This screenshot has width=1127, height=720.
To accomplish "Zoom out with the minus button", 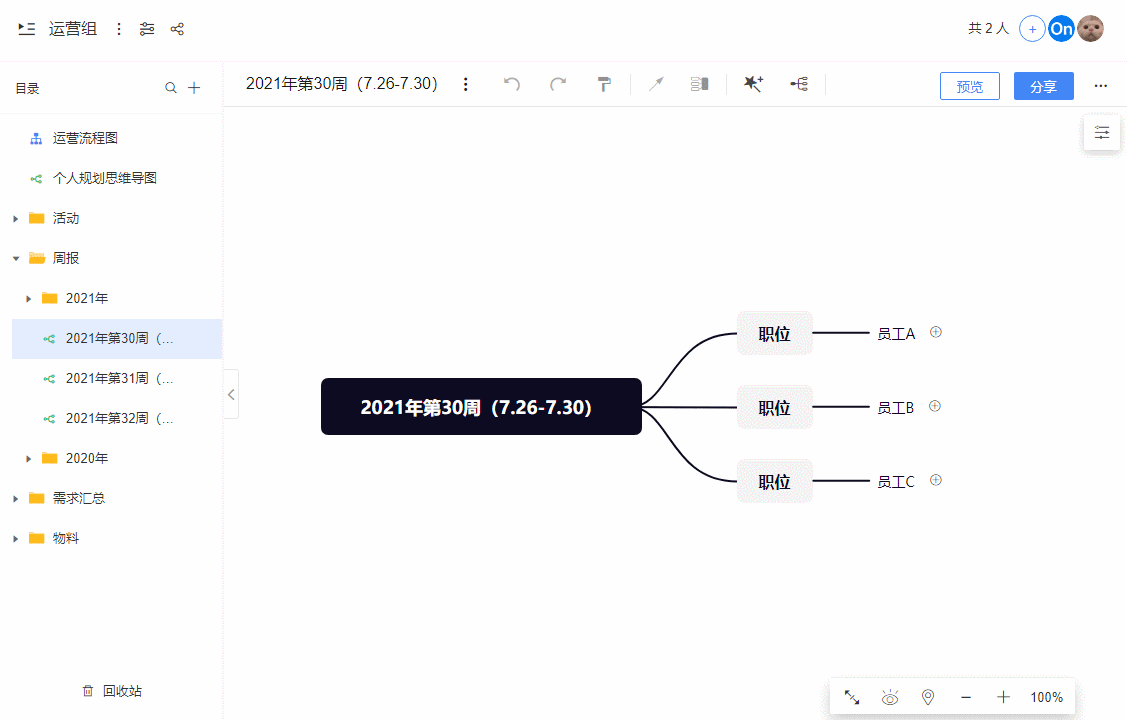I will pyautogui.click(x=966, y=697).
